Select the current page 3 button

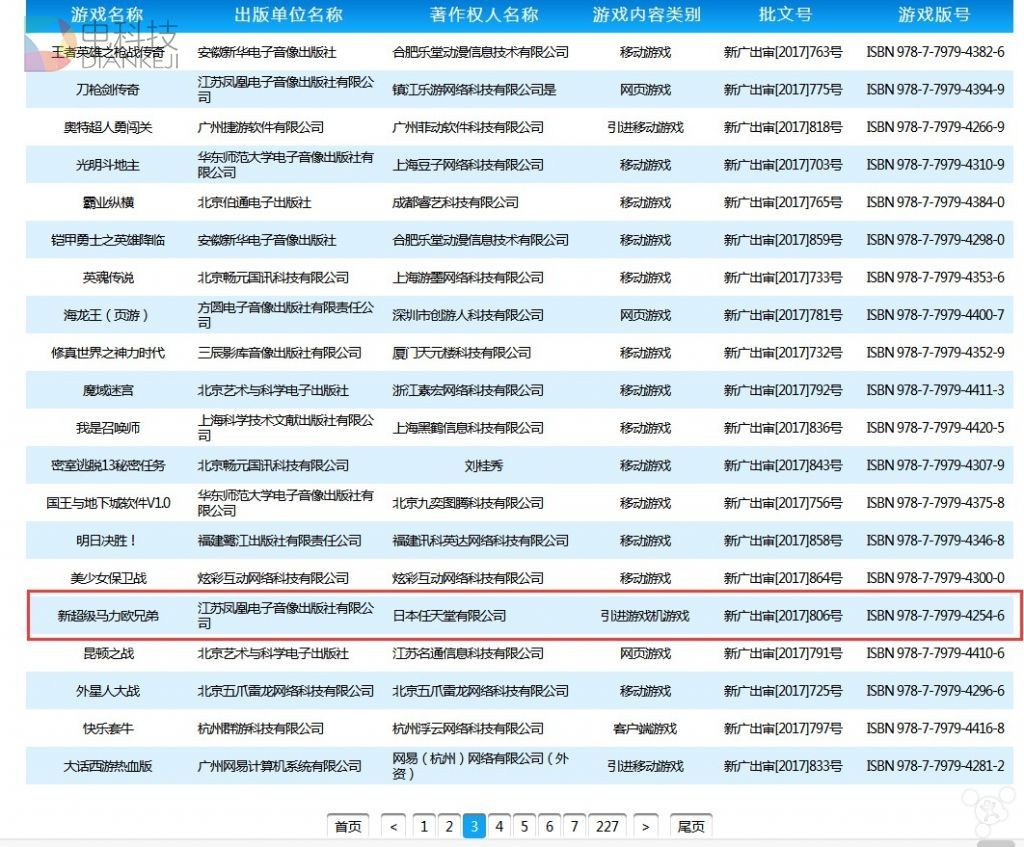[x=474, y=826]
